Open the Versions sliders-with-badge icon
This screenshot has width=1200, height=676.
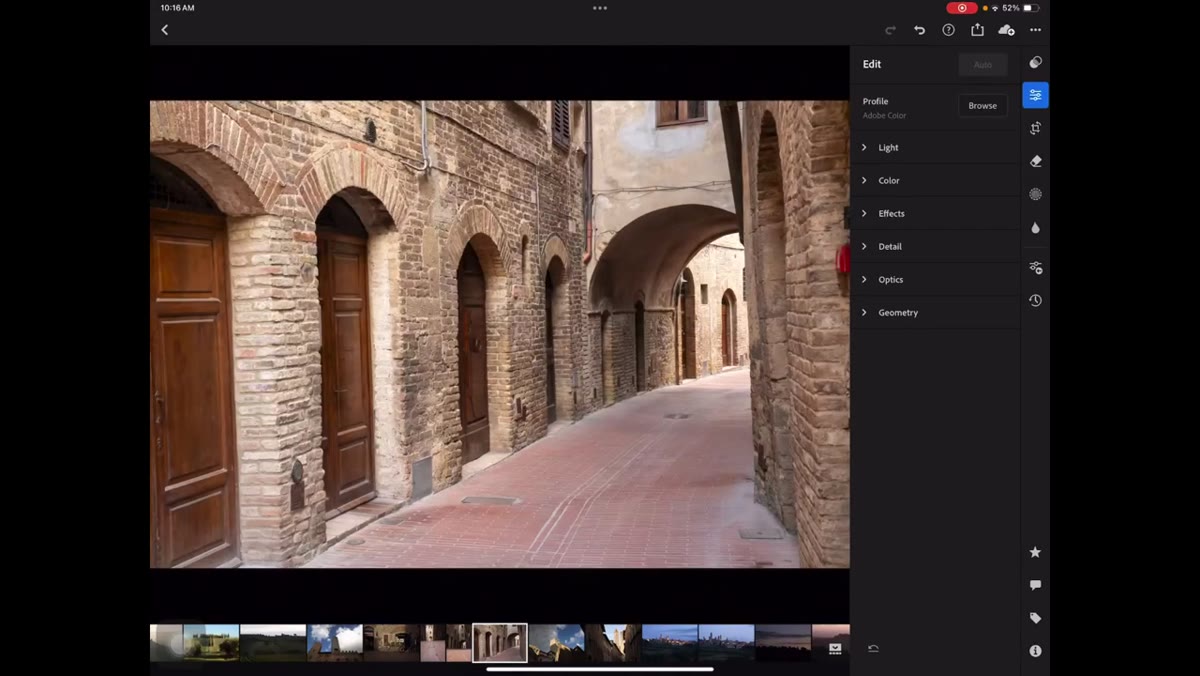[x=1035, y=267]
